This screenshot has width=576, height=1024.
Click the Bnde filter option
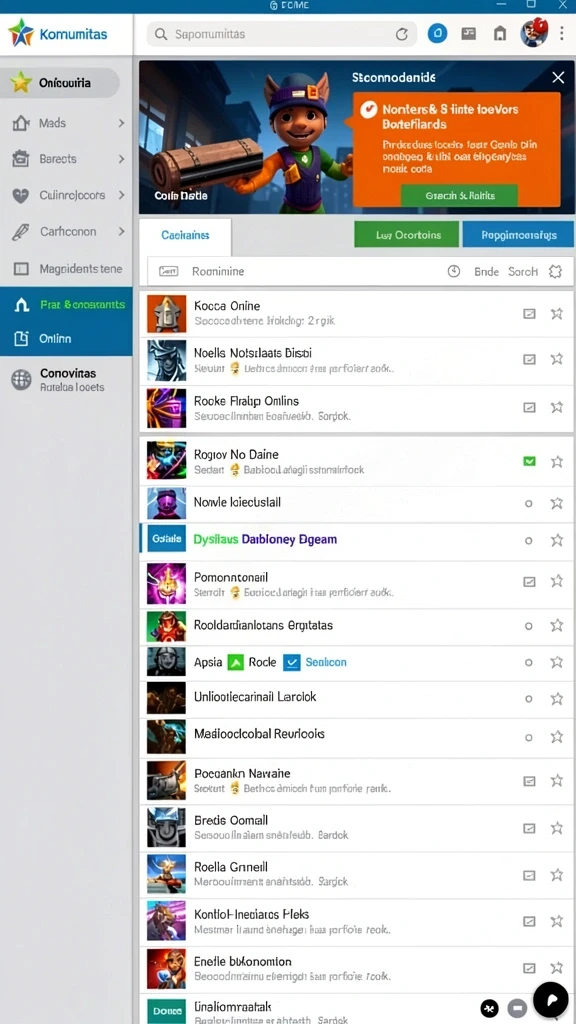coord(487,272)
